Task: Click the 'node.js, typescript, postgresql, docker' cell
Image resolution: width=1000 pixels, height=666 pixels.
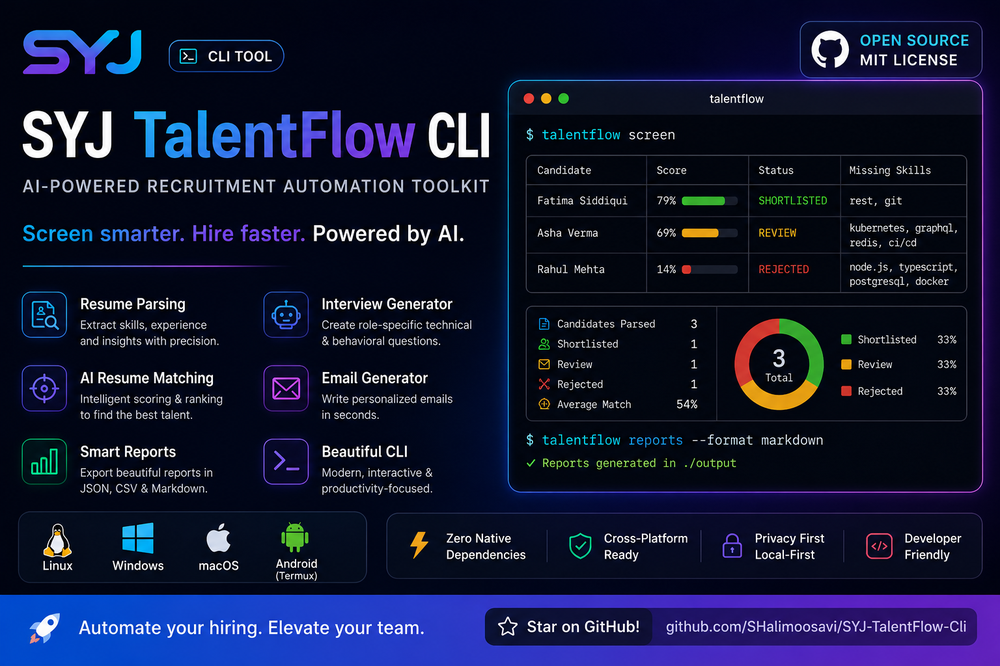Action: [904, 274]
